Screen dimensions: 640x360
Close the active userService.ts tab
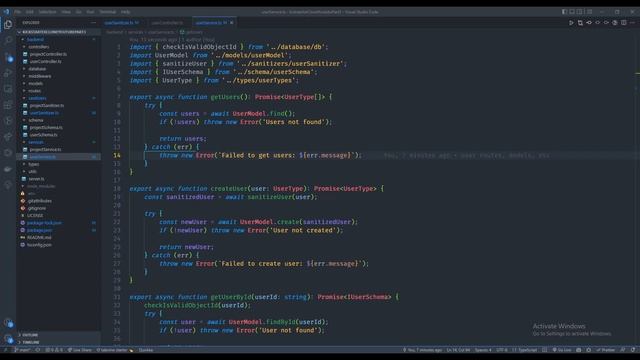231,23
